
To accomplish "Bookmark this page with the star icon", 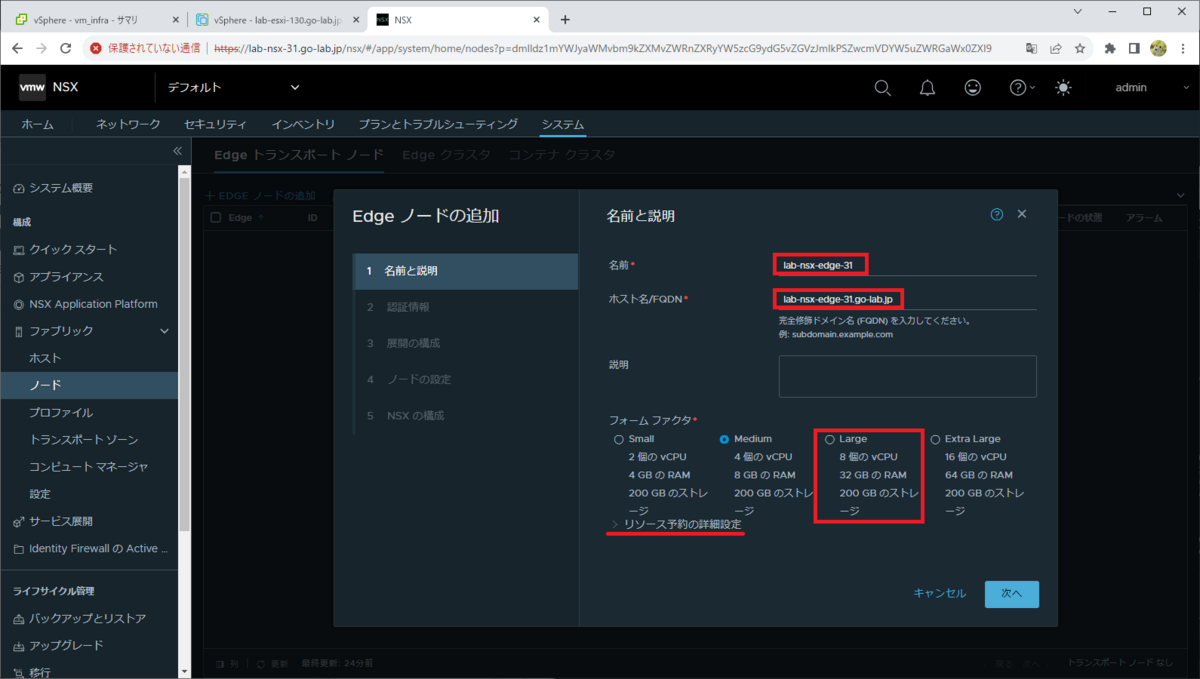I will [x=1080, y=47].
